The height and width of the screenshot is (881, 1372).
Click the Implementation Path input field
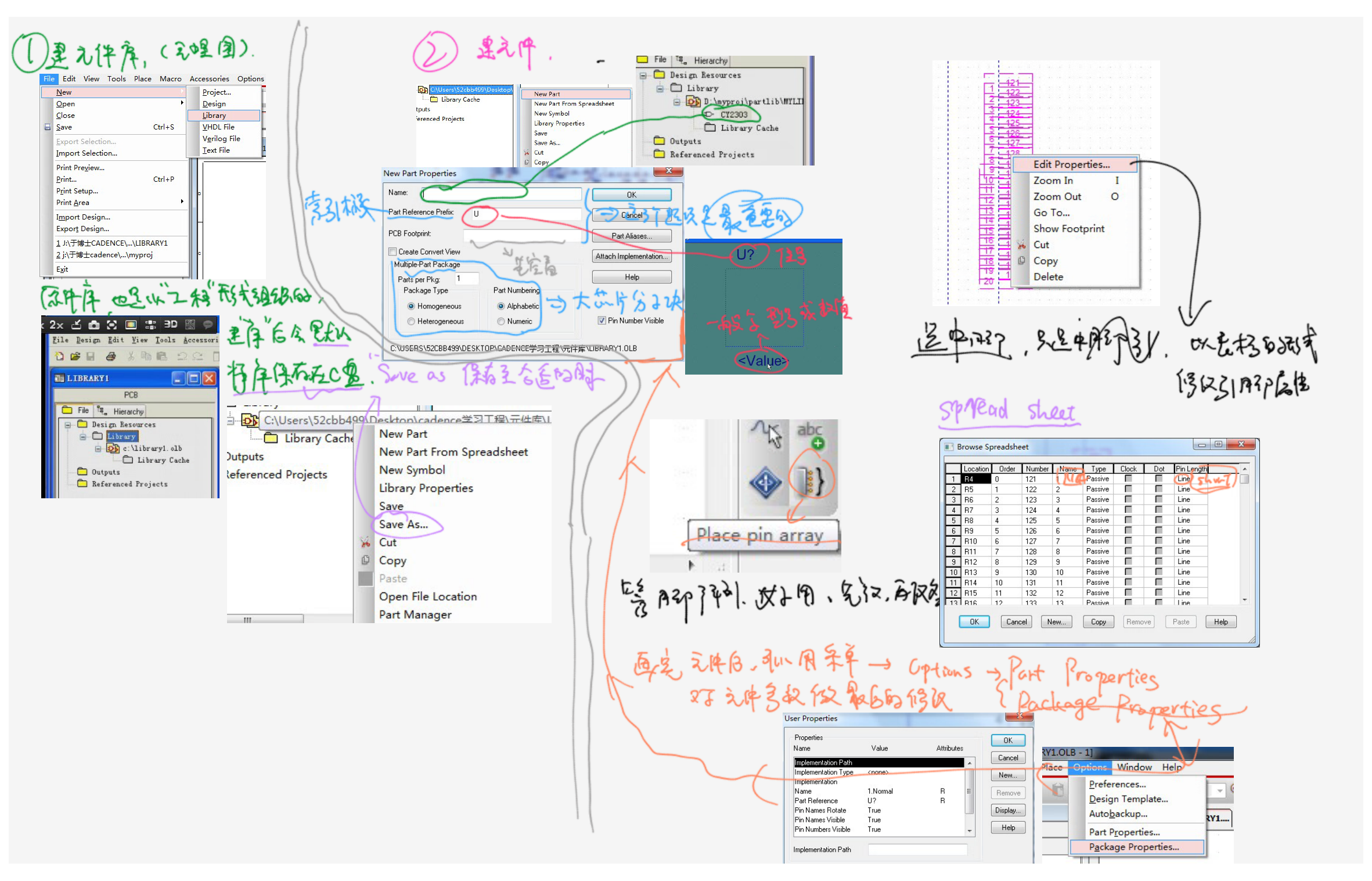pos(917,850)
